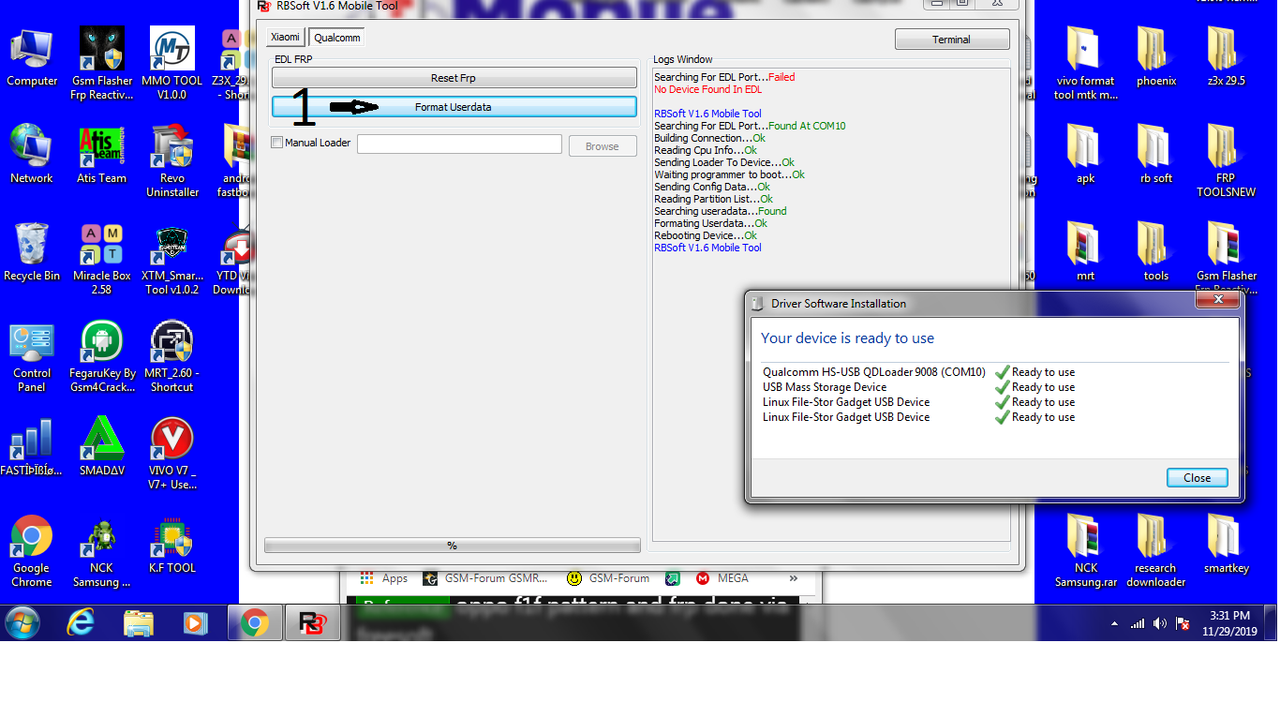
Task: Open NCK Samsung shortcut on left
Action: tap(101, 551)
